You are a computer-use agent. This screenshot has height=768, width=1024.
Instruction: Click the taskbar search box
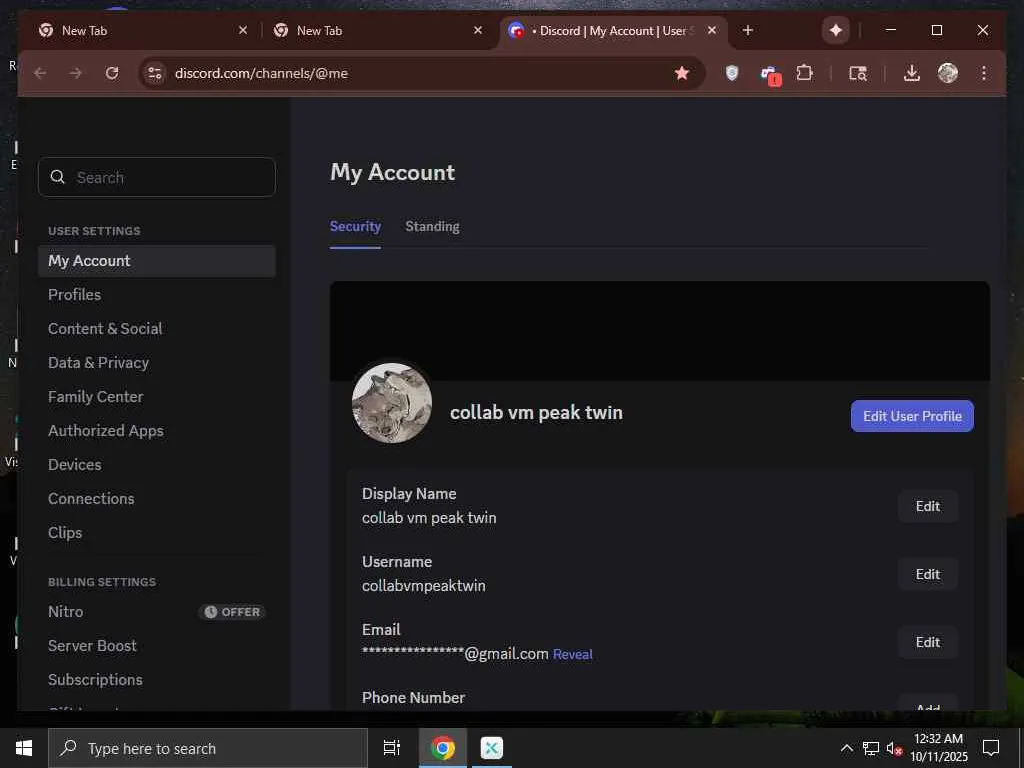click(208, 748)
